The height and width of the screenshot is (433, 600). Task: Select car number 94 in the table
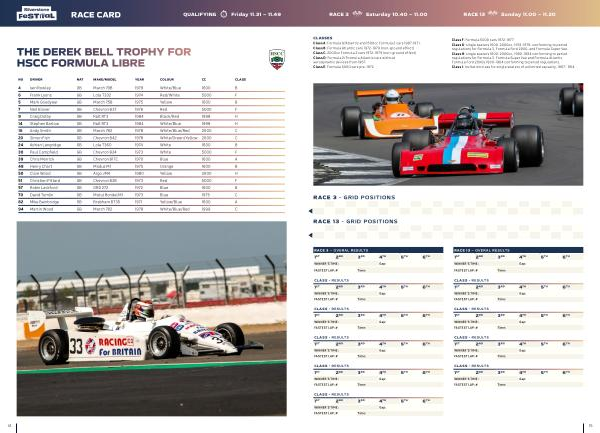(x=20, y=209)
